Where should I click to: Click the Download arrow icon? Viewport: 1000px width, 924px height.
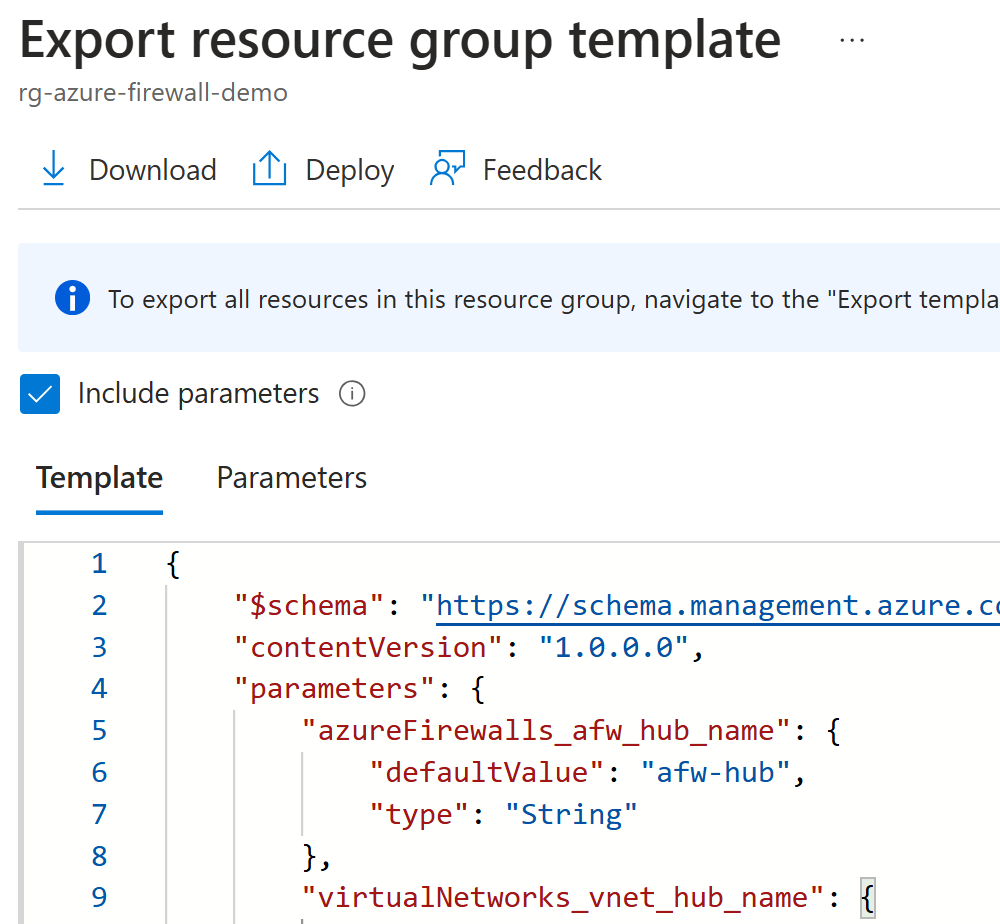pyautogui.click(x=53, y=170)
